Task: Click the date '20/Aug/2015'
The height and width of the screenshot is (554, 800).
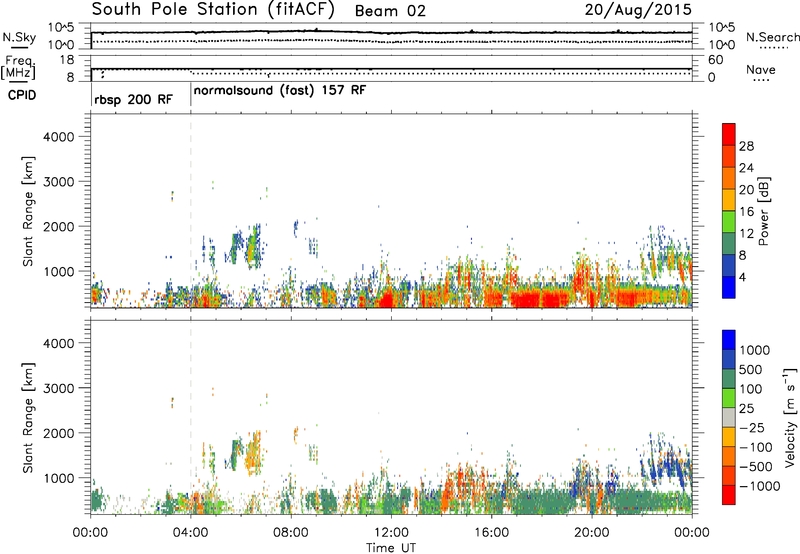Action: coord(638,9)
